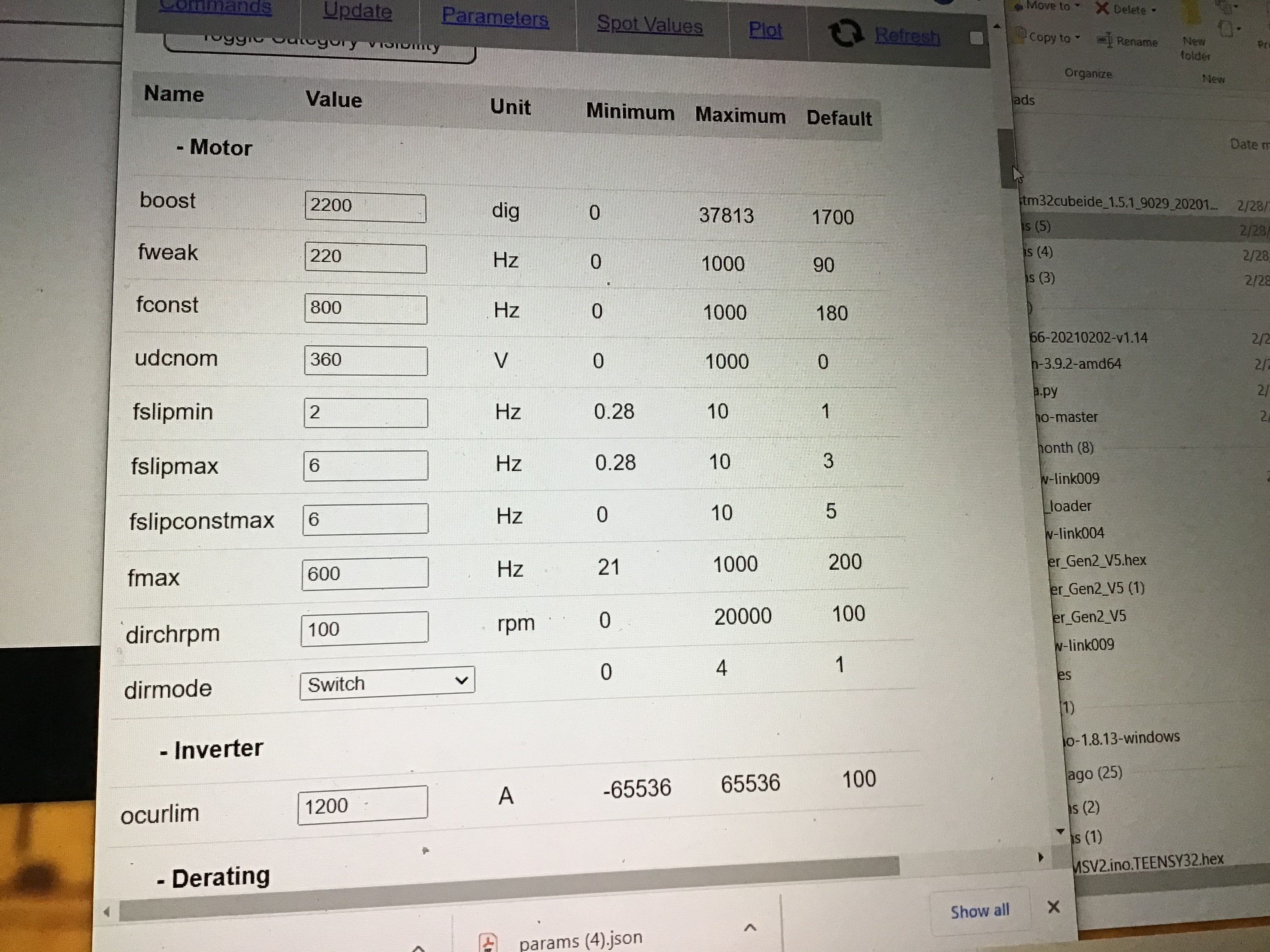Close the downloads bar with X
The image size is (1270, 952).
click(x=1054, y=907)
